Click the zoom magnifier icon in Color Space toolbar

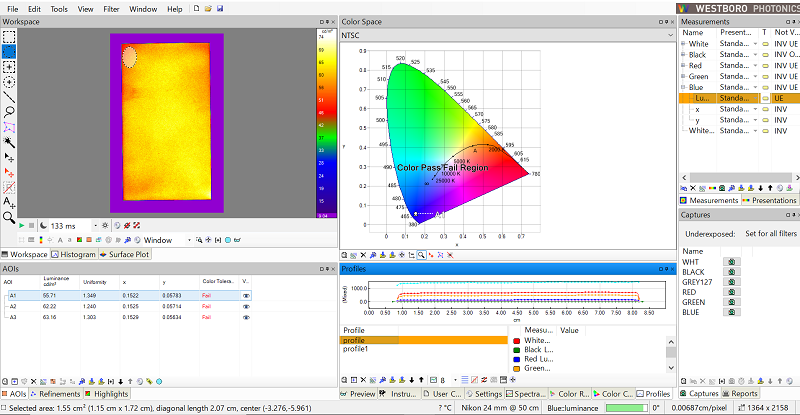421,255
